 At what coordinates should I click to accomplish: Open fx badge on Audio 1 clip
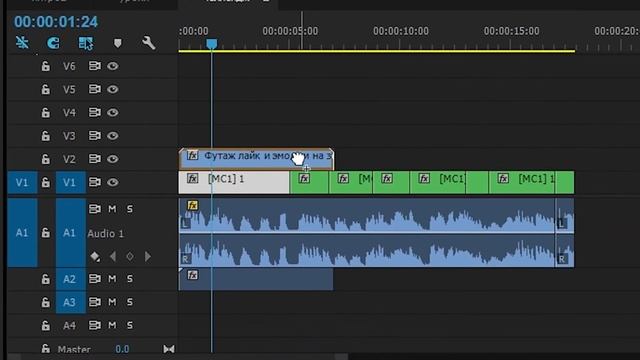(192, 205)
